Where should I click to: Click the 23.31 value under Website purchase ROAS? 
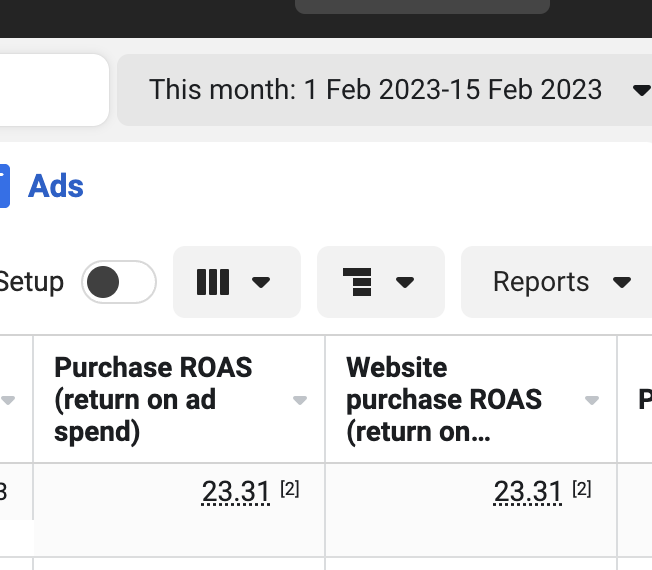528,491
